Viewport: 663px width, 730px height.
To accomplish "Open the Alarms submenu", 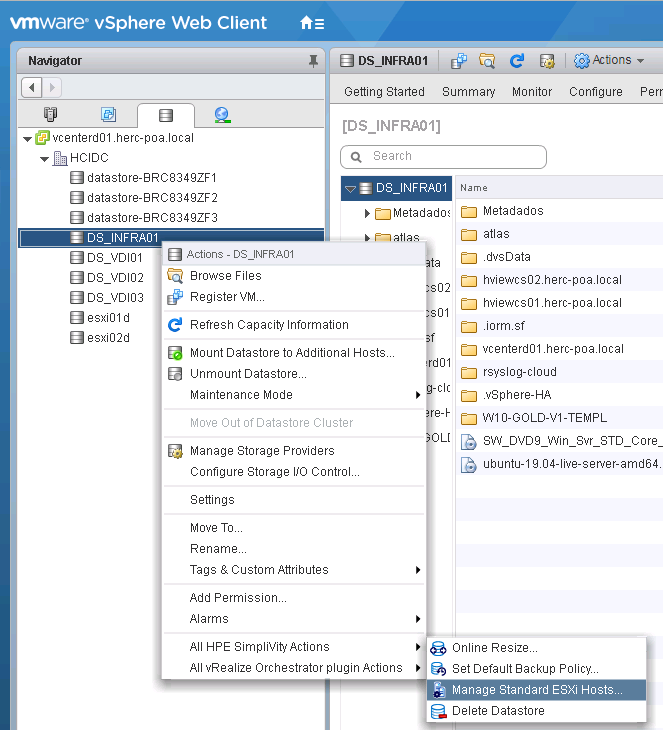I will pyautogui.click(x=294, y=618).
